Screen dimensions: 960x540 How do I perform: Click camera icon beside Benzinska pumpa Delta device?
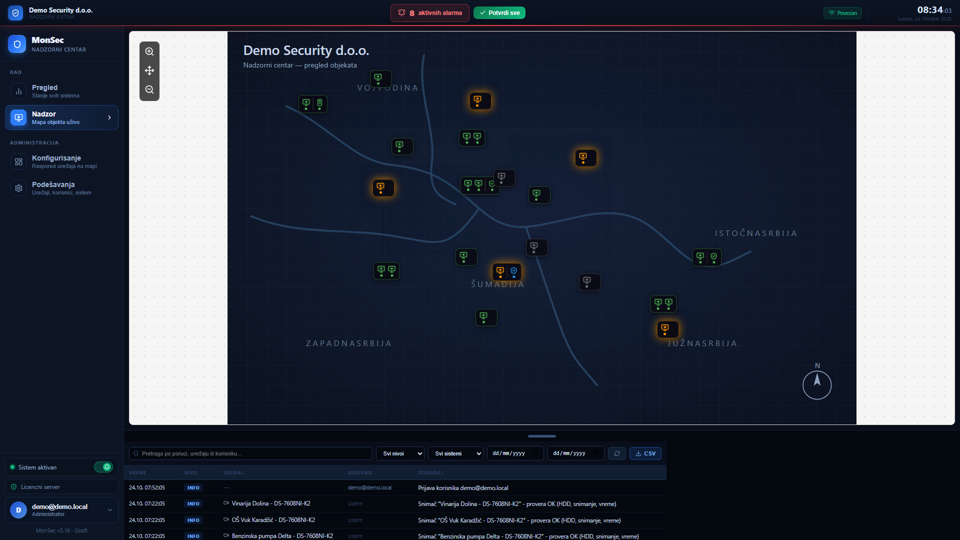click(x=226, y=535)
